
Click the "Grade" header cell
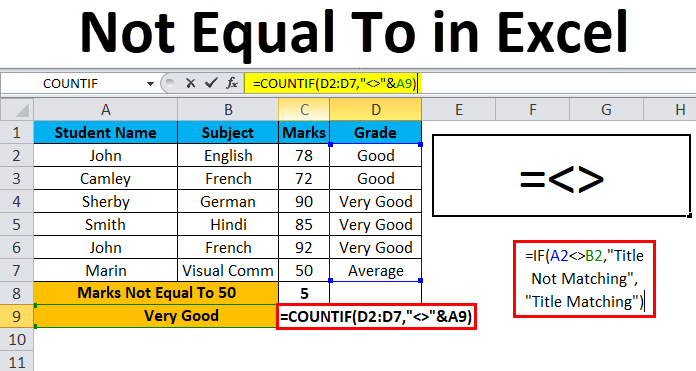(x=376, y=132)
